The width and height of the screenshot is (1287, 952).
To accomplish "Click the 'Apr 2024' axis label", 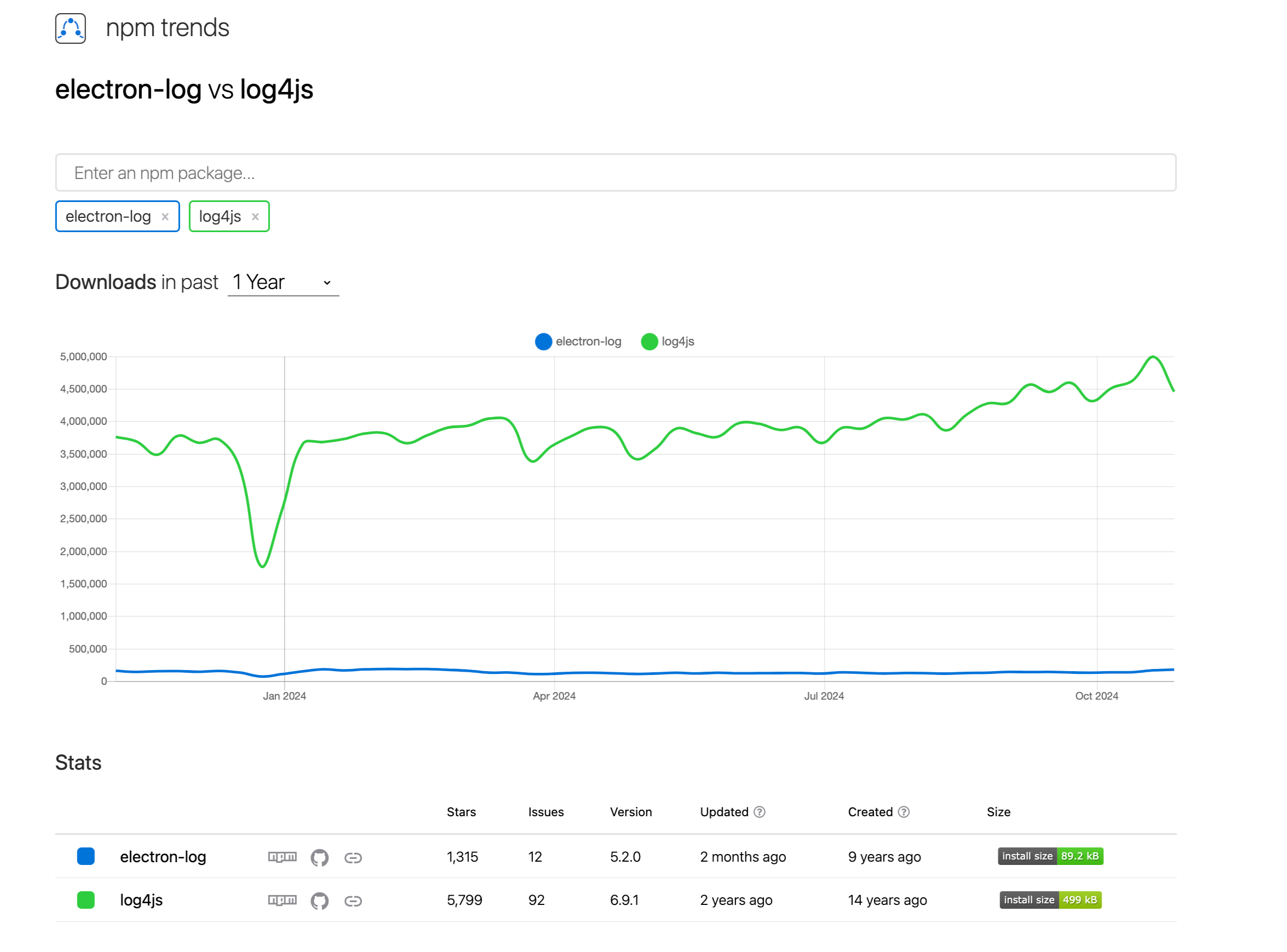I will (554, 696).
